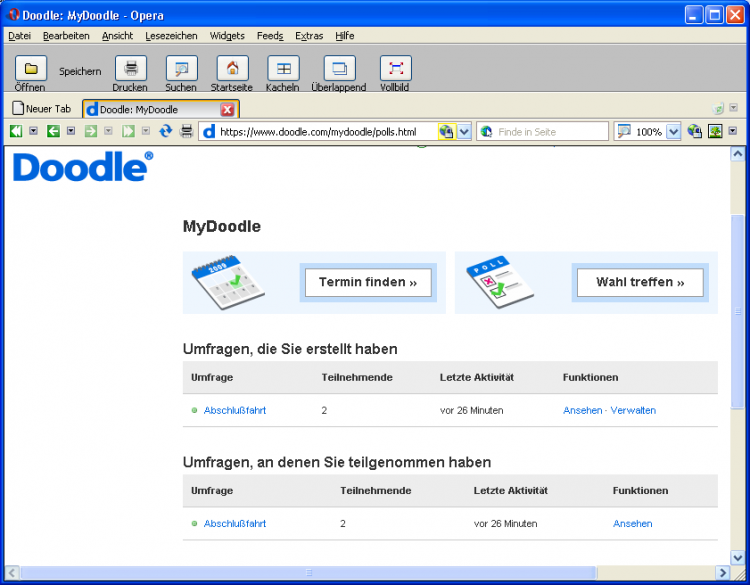The height and width of the screenshot is (585, 750).
Task: Open the Feeds menu
Action: (x=270, y=36)
